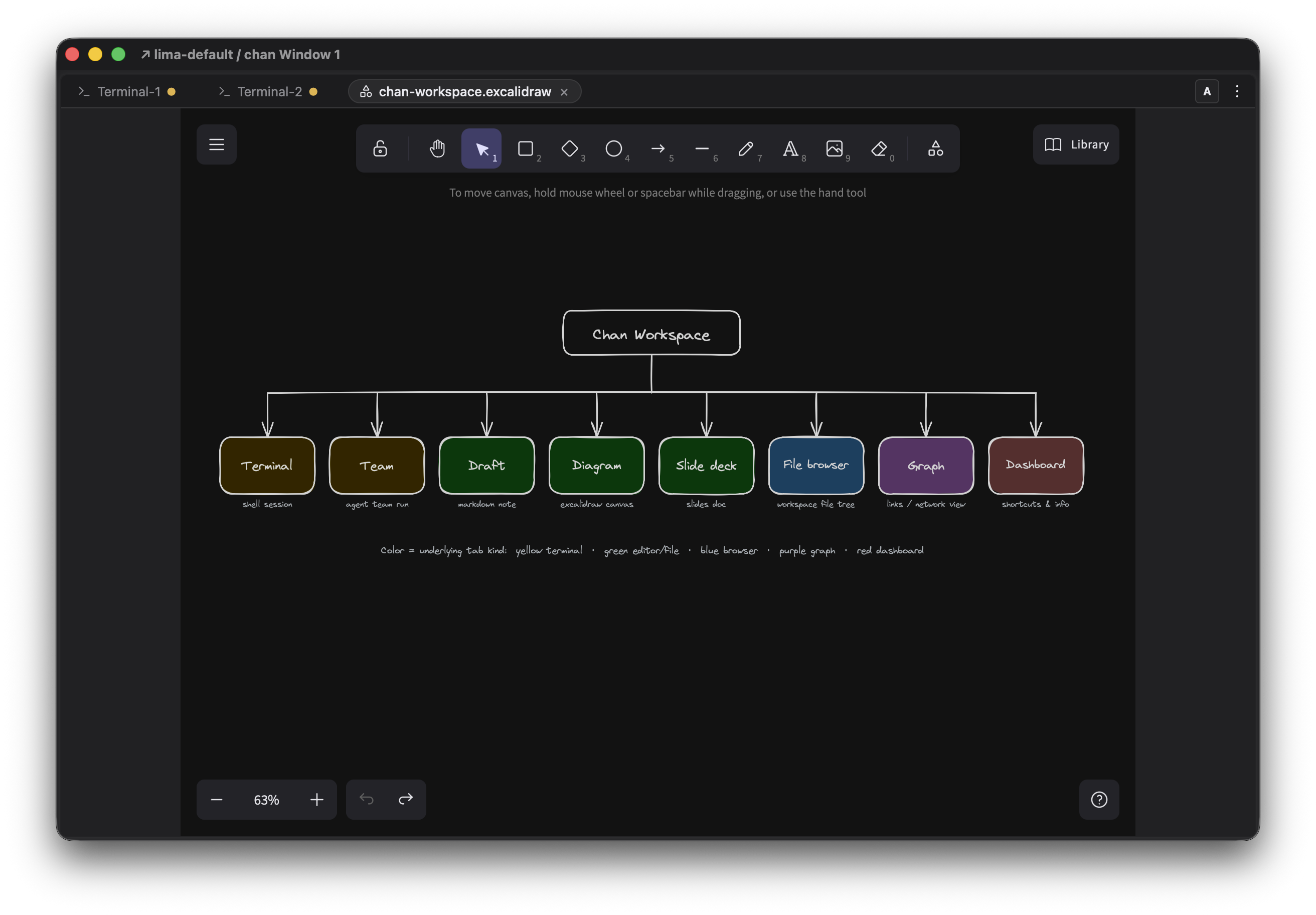Screen dimensions: 1316x915
Task: Click the 'excalidraw canvas' caption
Action: click(597, 504)
